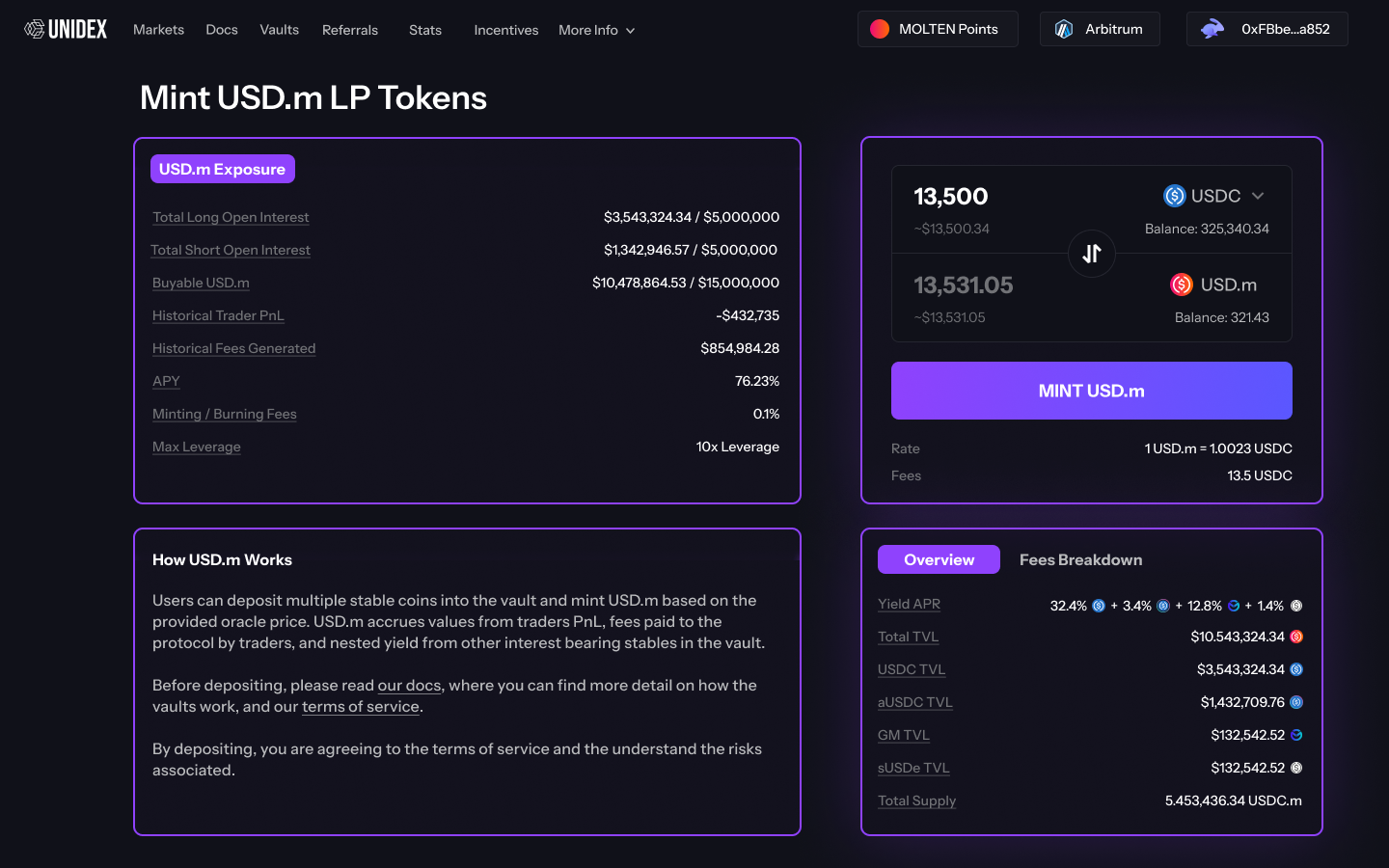Image resolution: width=1389 pixels, height=868 pixels.
Task: Follow the 'terms of service' link
Action: click(361, 706)
